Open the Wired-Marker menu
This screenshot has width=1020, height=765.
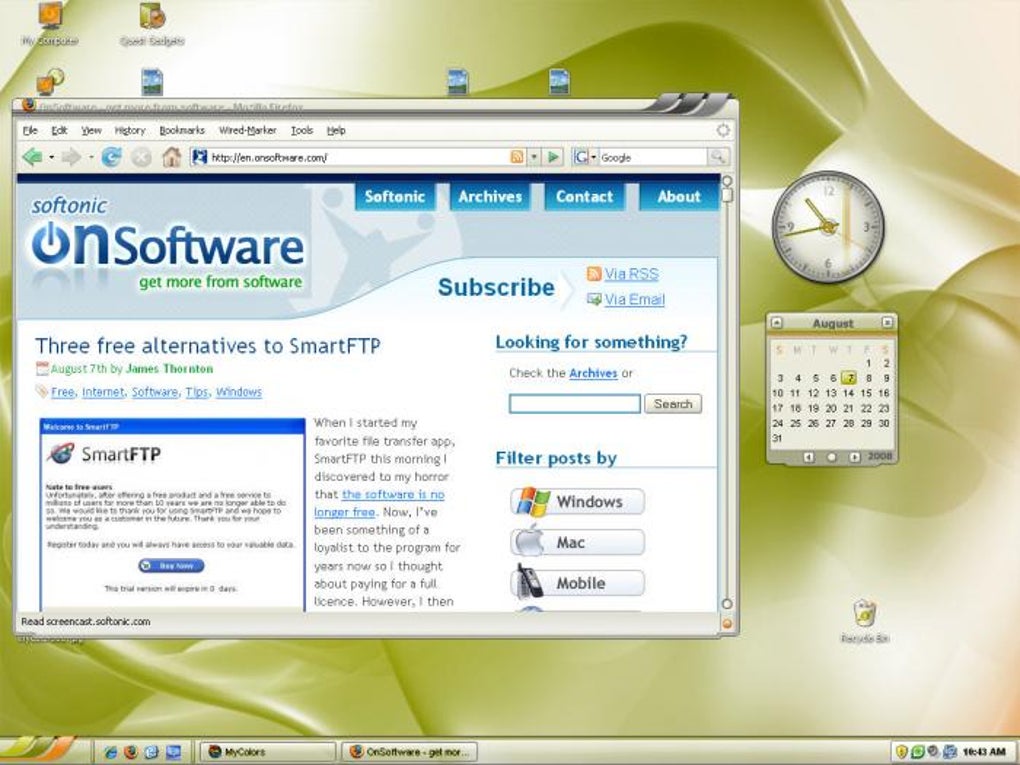pos(248,130)
